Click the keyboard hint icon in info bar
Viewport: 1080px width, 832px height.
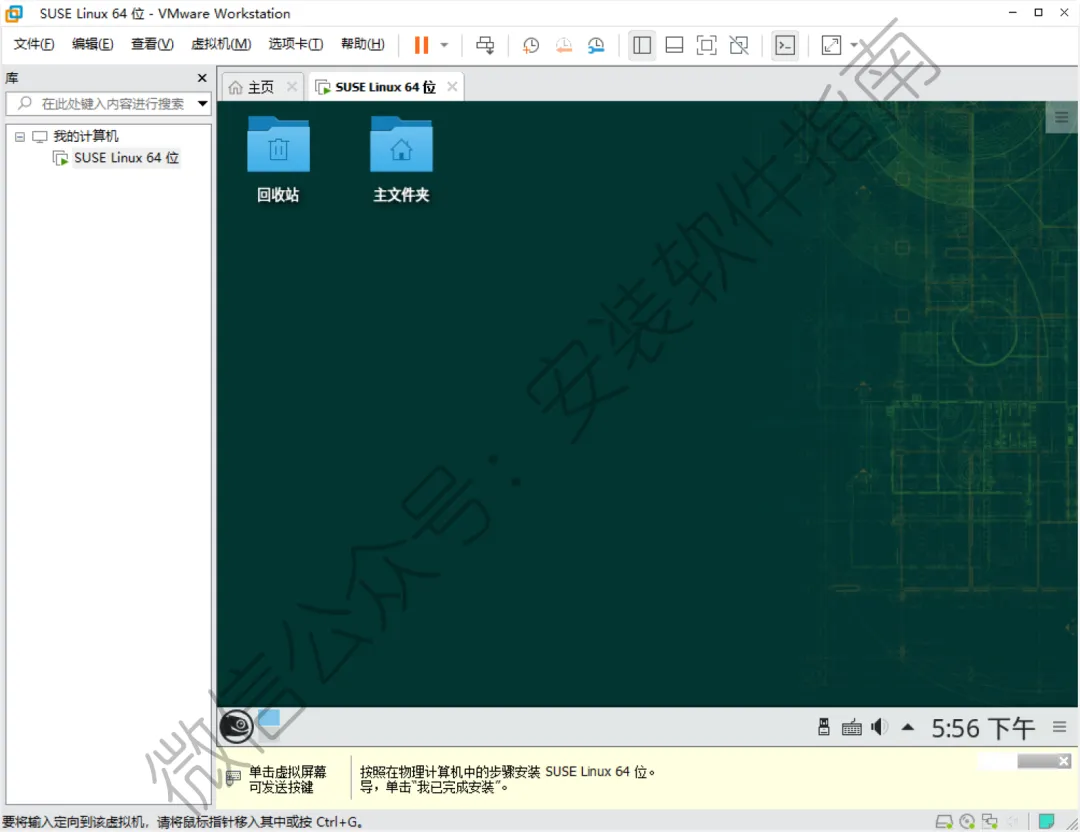click(x=233, y=779)
